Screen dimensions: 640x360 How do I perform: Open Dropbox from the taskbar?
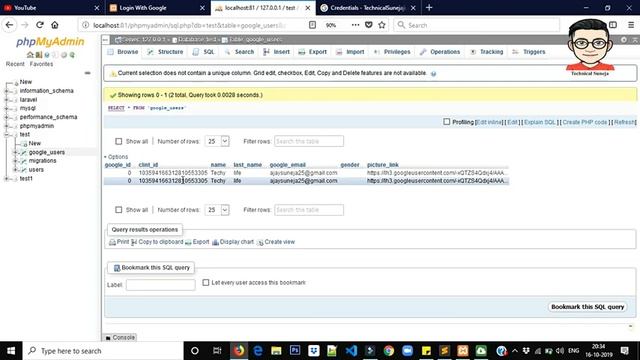pyautogui.click(x=313, y=351)
